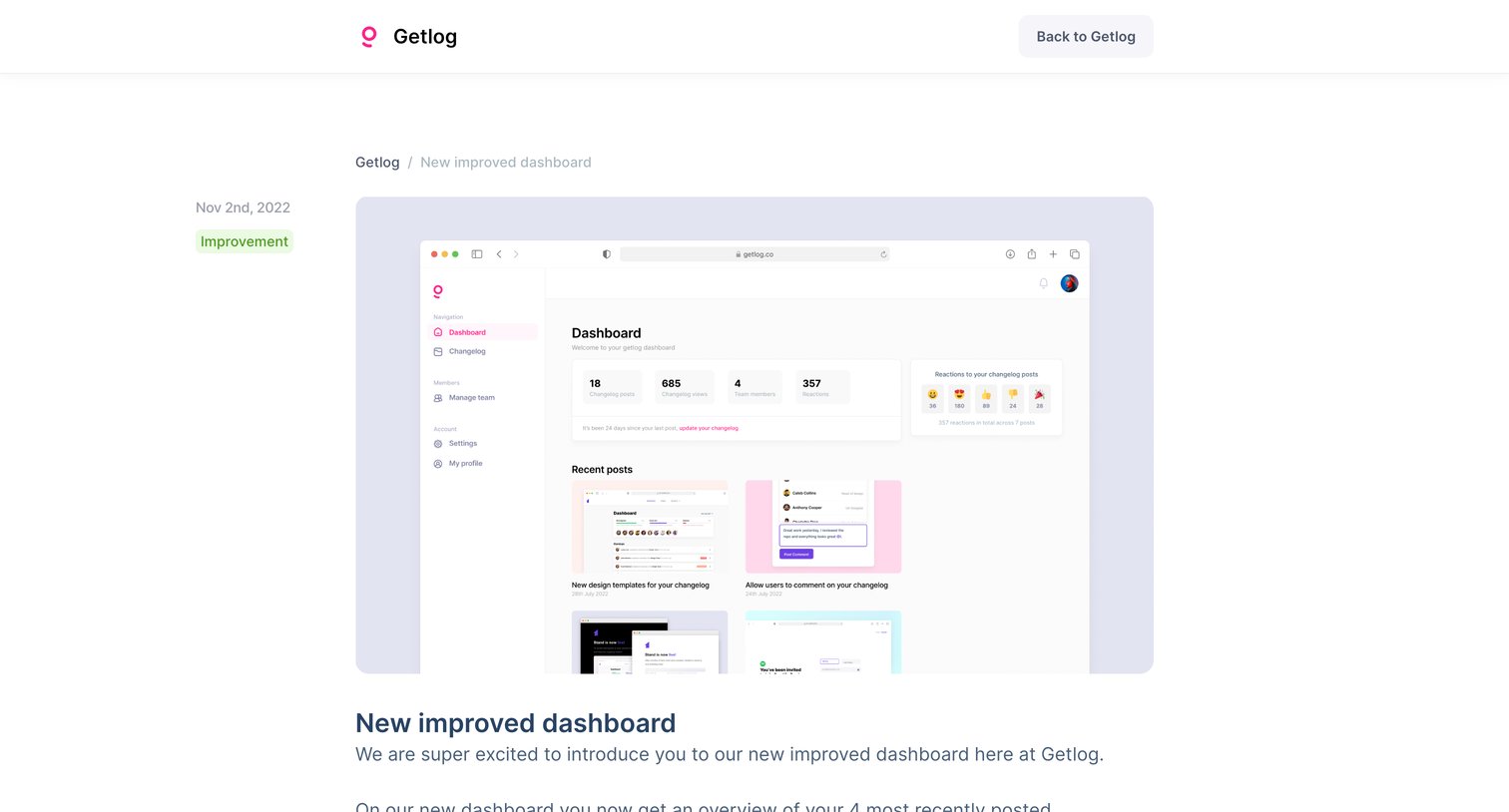Click the 'Nov 2nd, 2022' date text
The width and height of the screenshot is (1509, 812).
pos(243,207)
